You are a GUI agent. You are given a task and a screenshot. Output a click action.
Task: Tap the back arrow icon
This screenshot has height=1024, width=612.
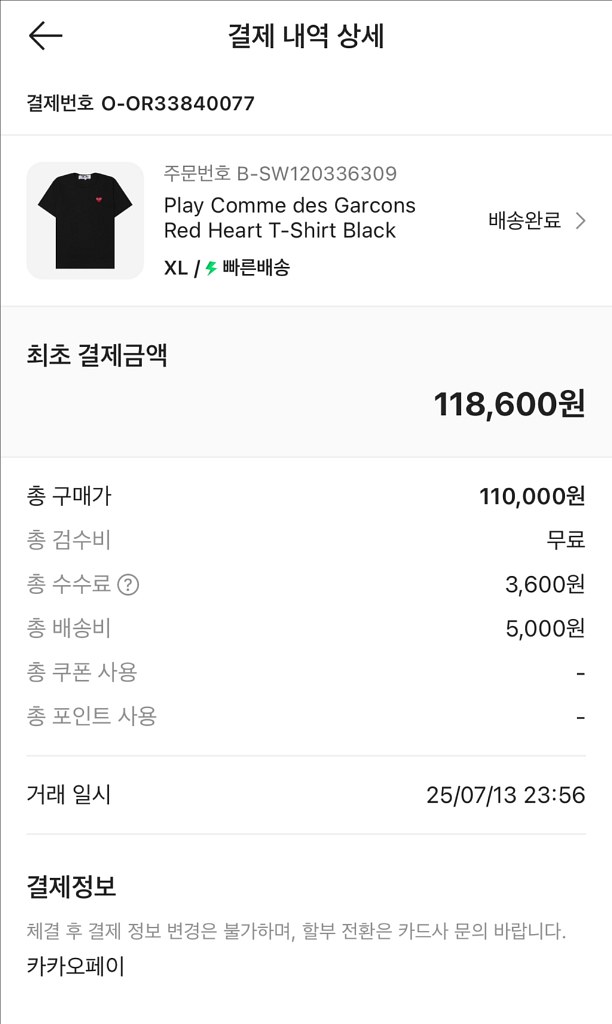tap(45, 36)
